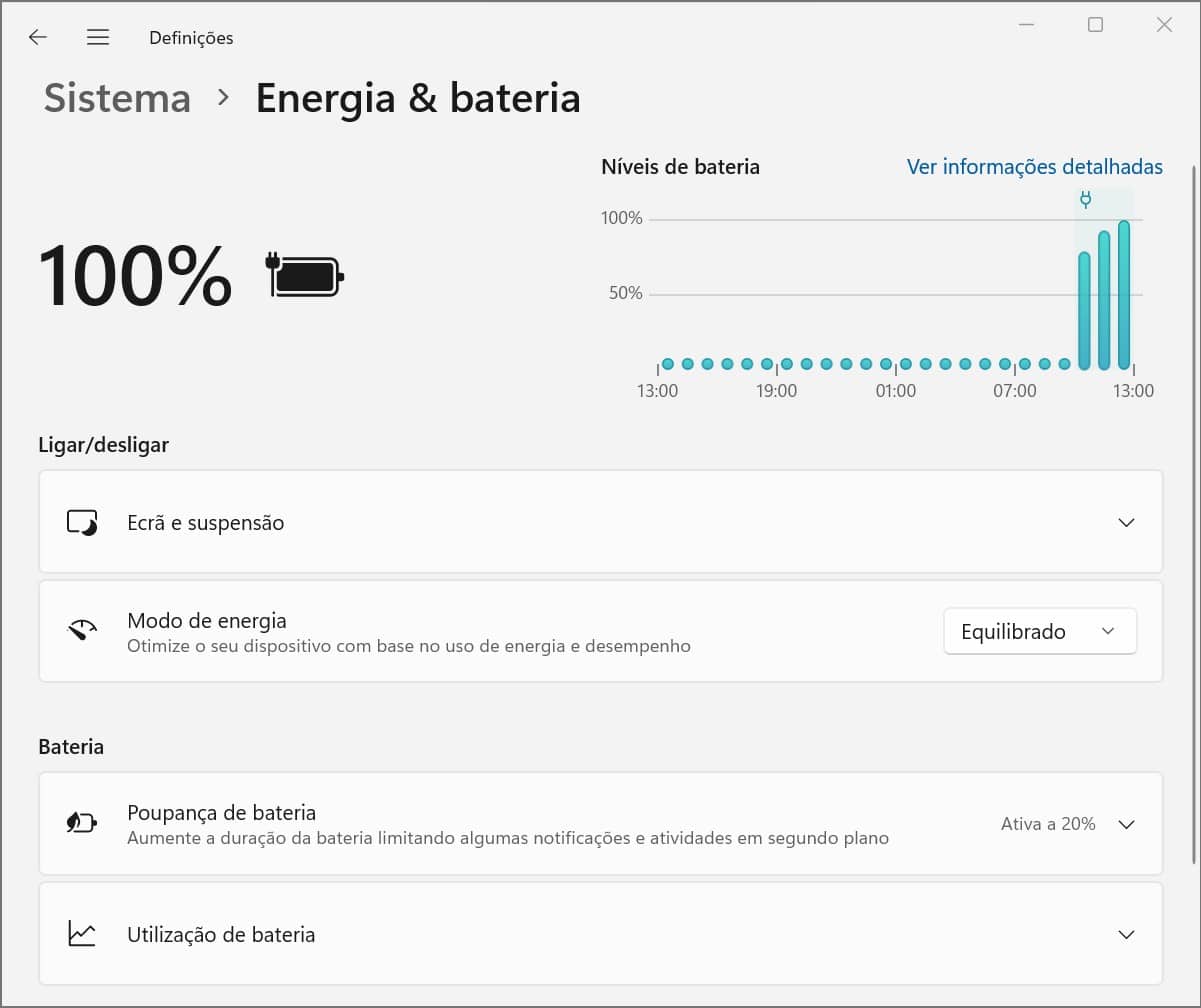Go to Sistema in the breadcrumb
1201x1008 pixels.
click(117, 98)
